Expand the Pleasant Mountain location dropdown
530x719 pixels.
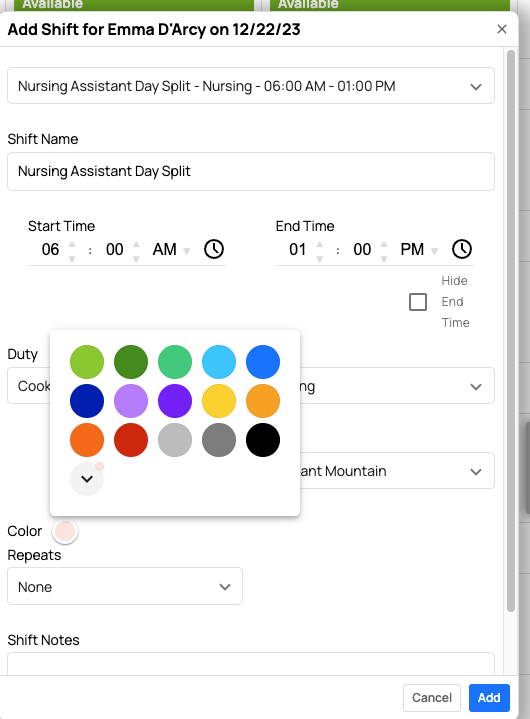(x=397, y=471)
